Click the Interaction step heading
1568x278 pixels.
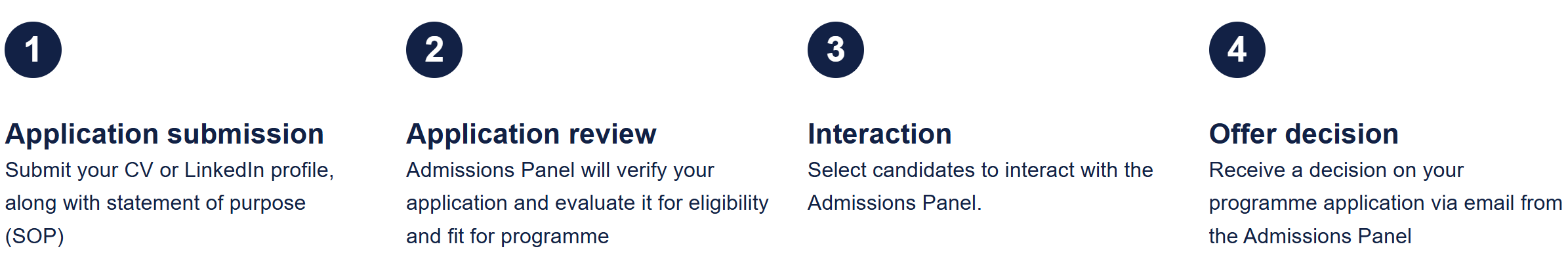click(879, 134)
